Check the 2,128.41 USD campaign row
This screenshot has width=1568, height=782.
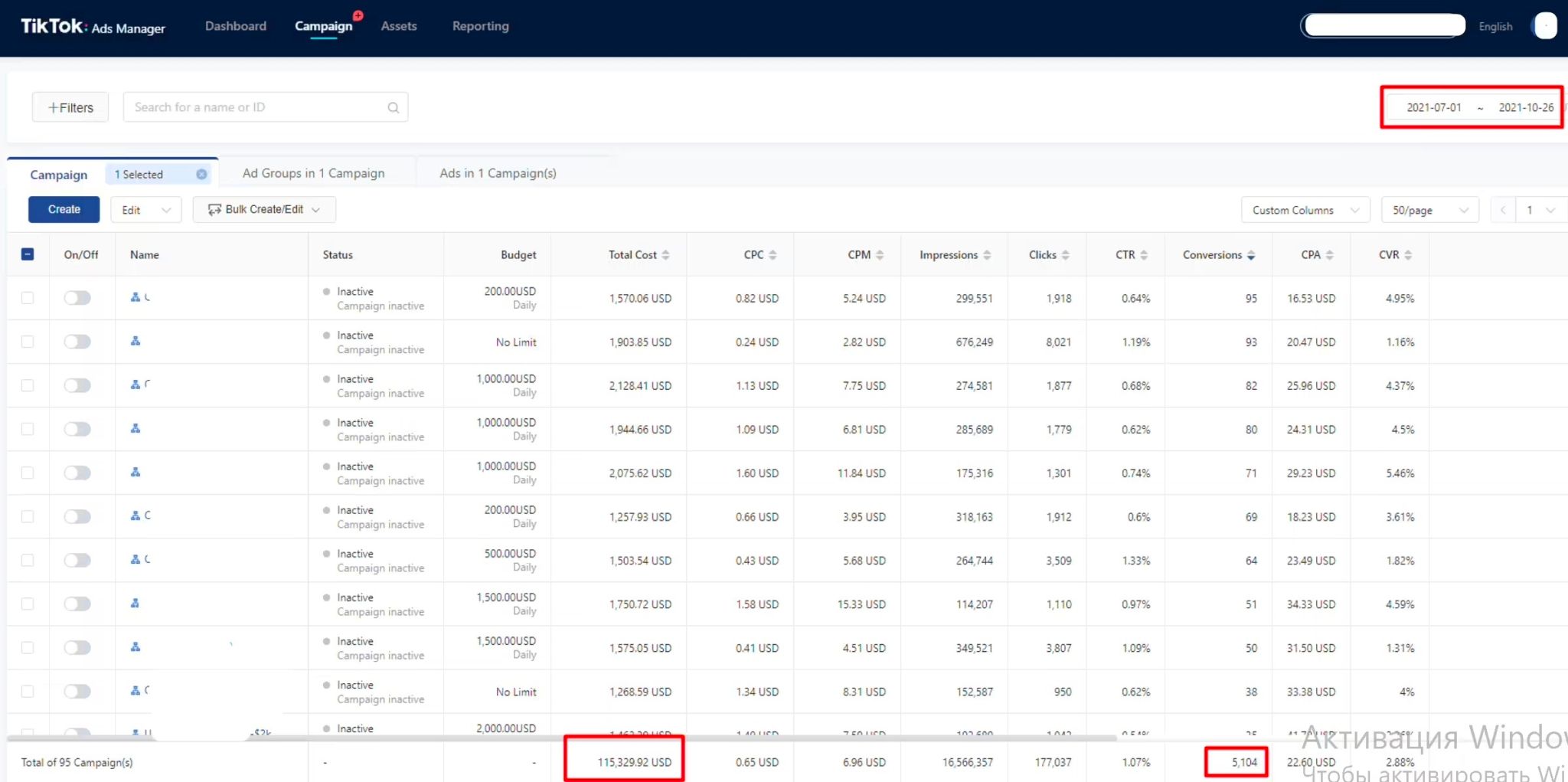point(28,385)
